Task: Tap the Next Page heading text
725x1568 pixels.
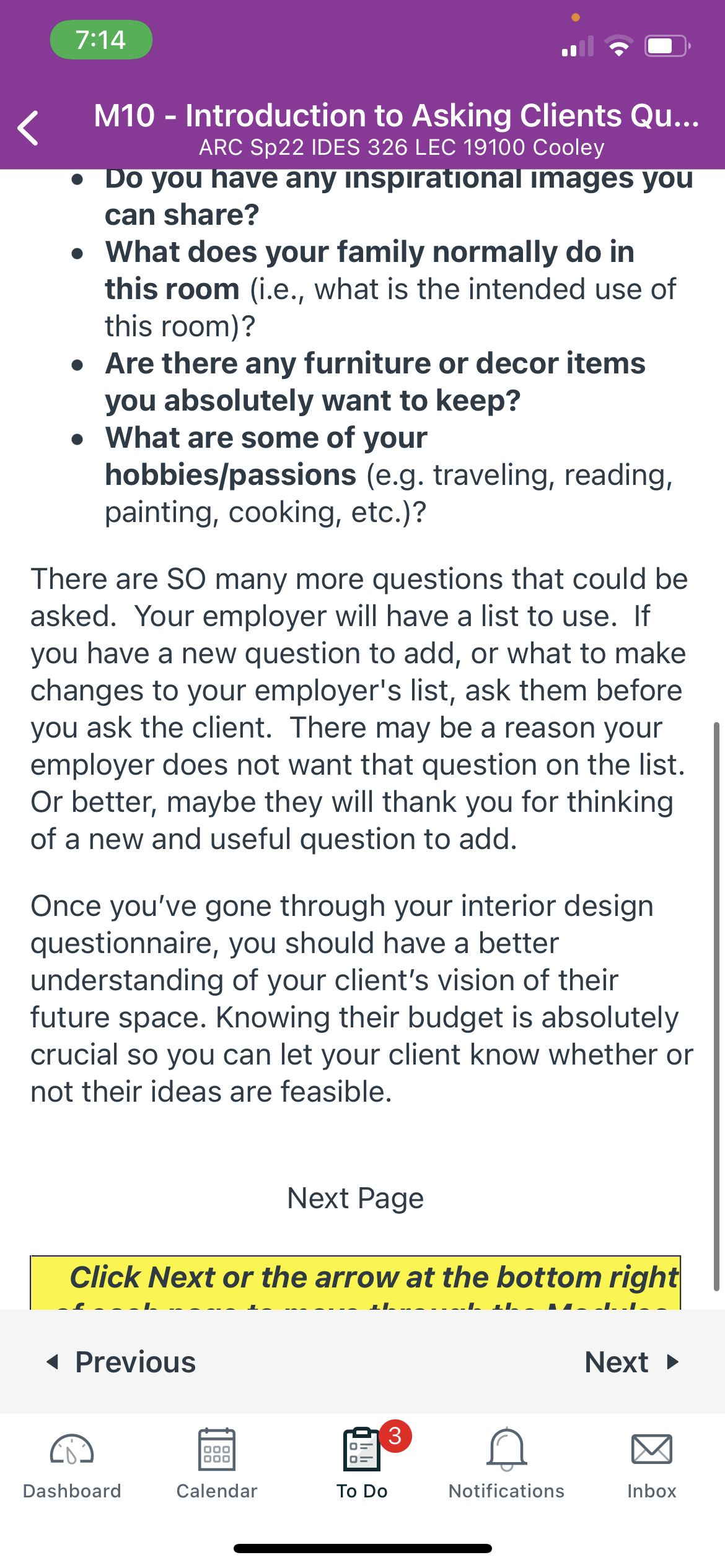Action: [356, 1198]
